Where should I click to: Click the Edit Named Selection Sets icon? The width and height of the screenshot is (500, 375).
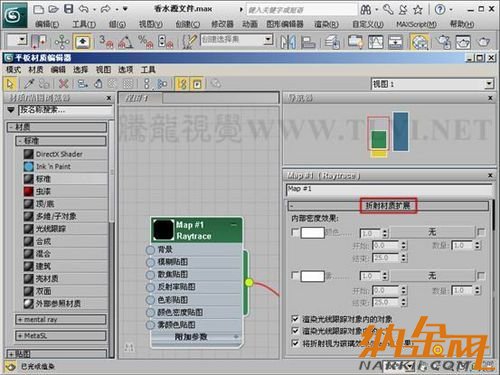[x=190, y=42]
